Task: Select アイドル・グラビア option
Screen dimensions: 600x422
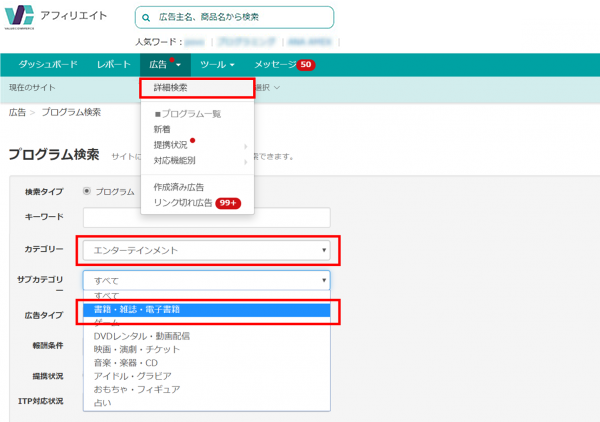Action: 207,376
